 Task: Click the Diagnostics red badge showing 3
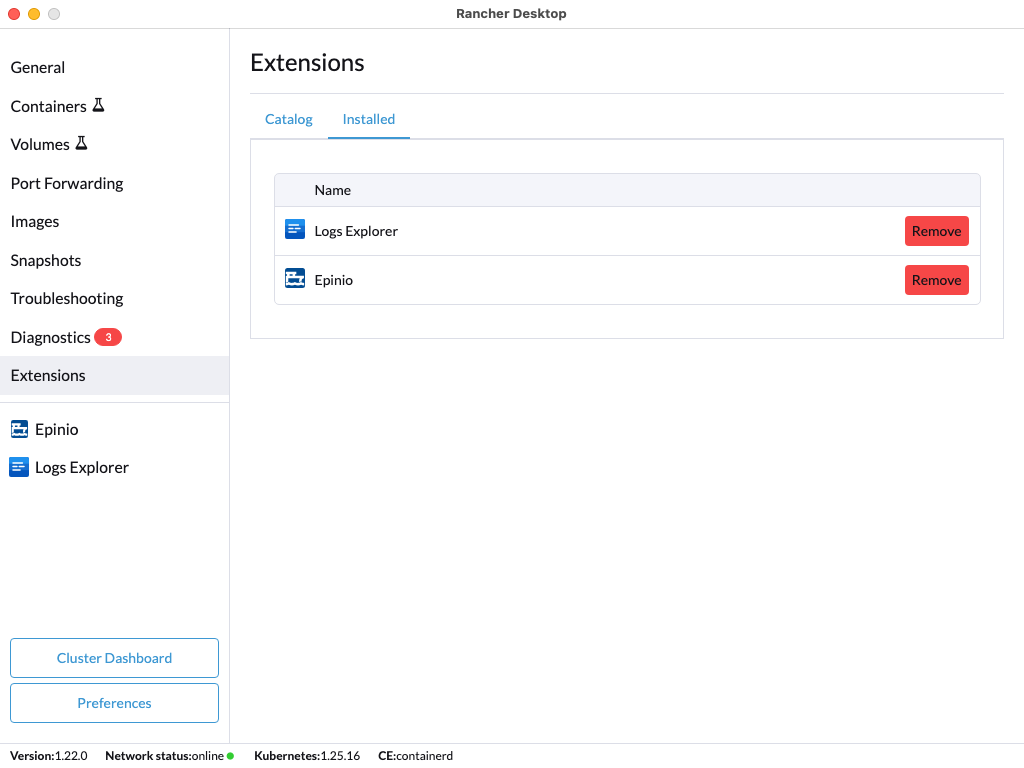pyautogui.click(x=108, y=337)
